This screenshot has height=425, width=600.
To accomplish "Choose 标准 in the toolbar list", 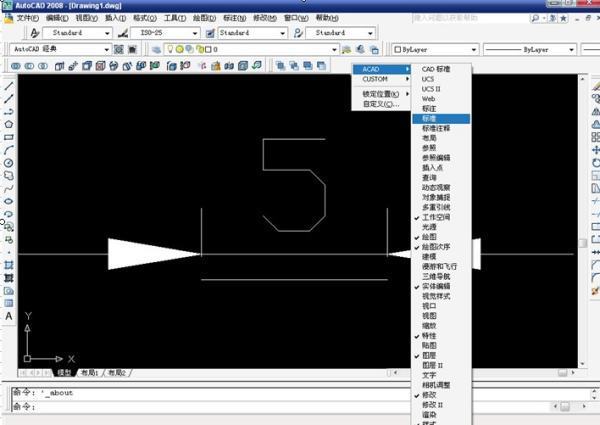I will 429,118.
